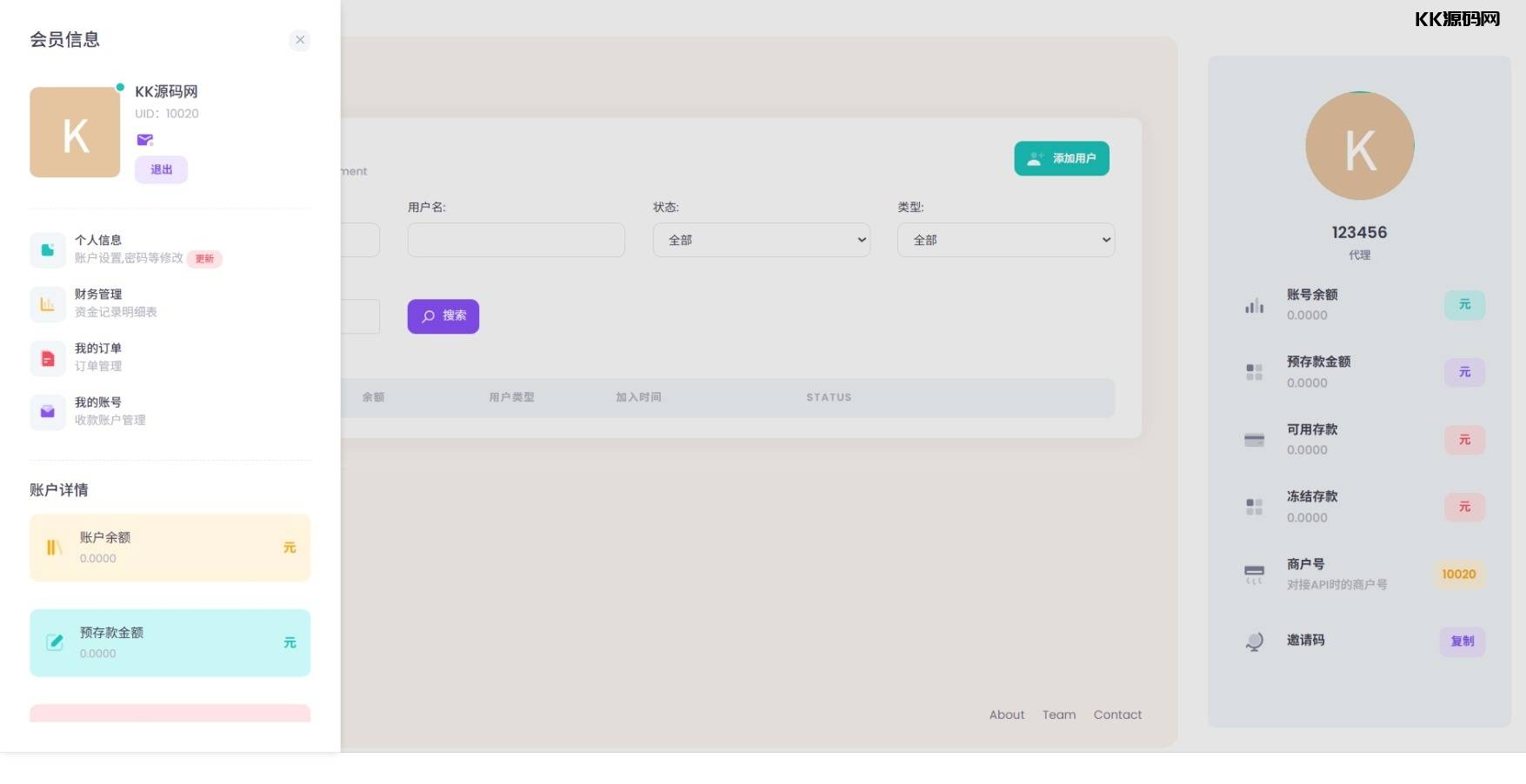Click the 退出 logout button

click(161, 169)
